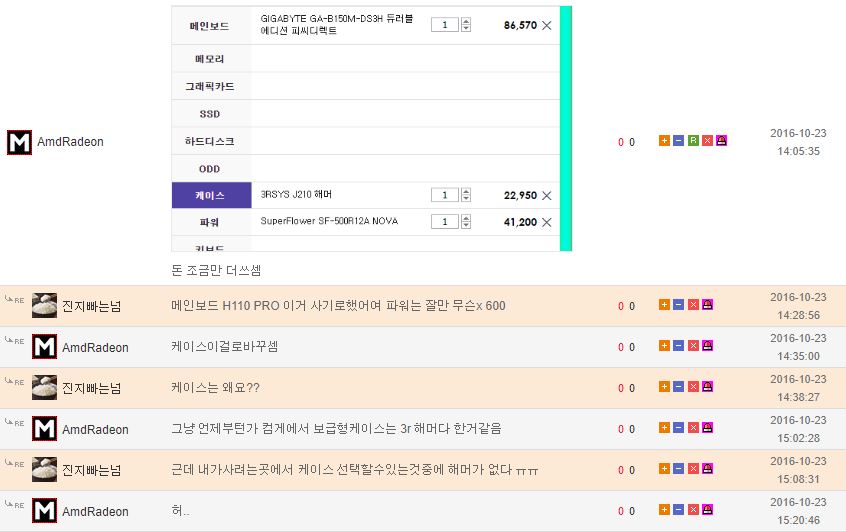Open the AmdRadeon M avatar on the 14:05:35 comment
The height and width of the screenshot is (532, 846).
19,142
